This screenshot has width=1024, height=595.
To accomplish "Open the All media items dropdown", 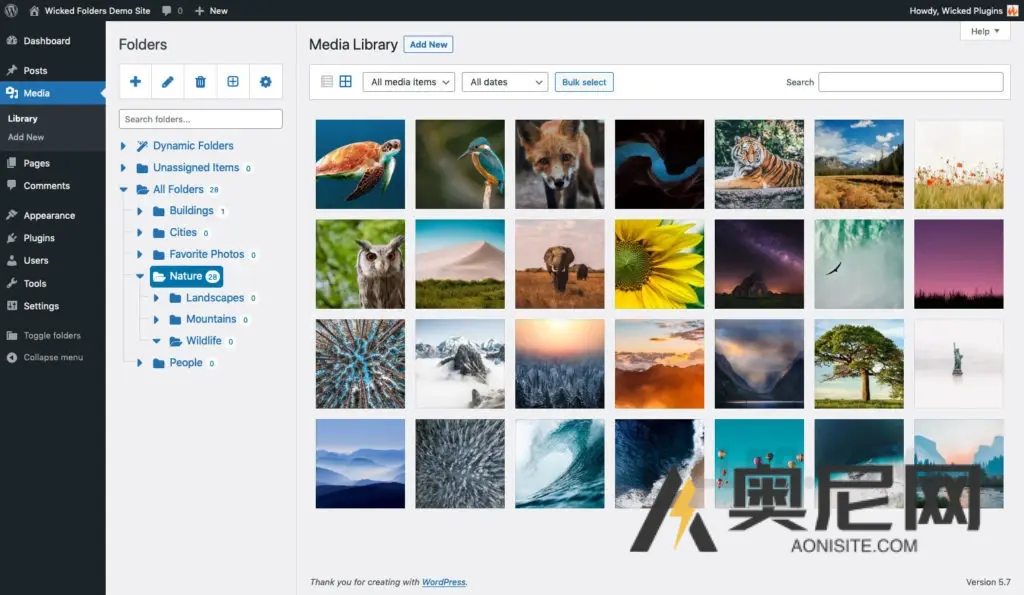I will [409, 82].
